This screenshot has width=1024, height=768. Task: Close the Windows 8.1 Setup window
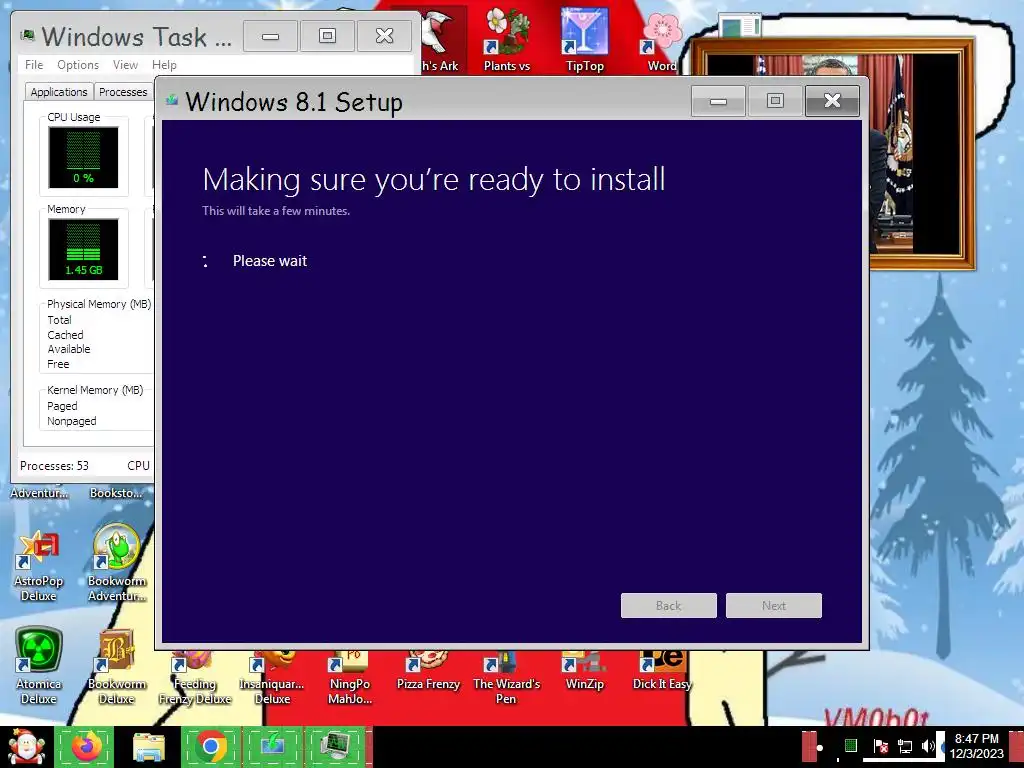click(832, 101)
